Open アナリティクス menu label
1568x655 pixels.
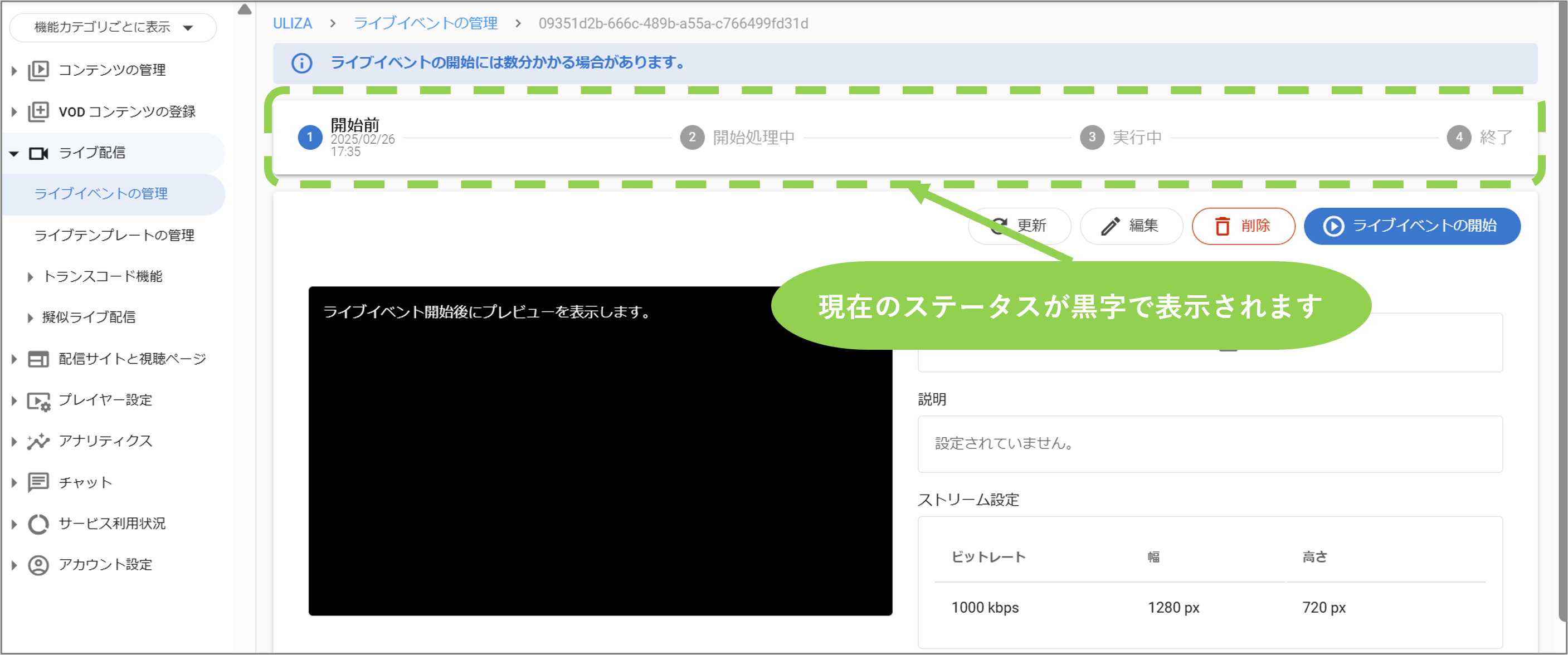pos(105,441)
